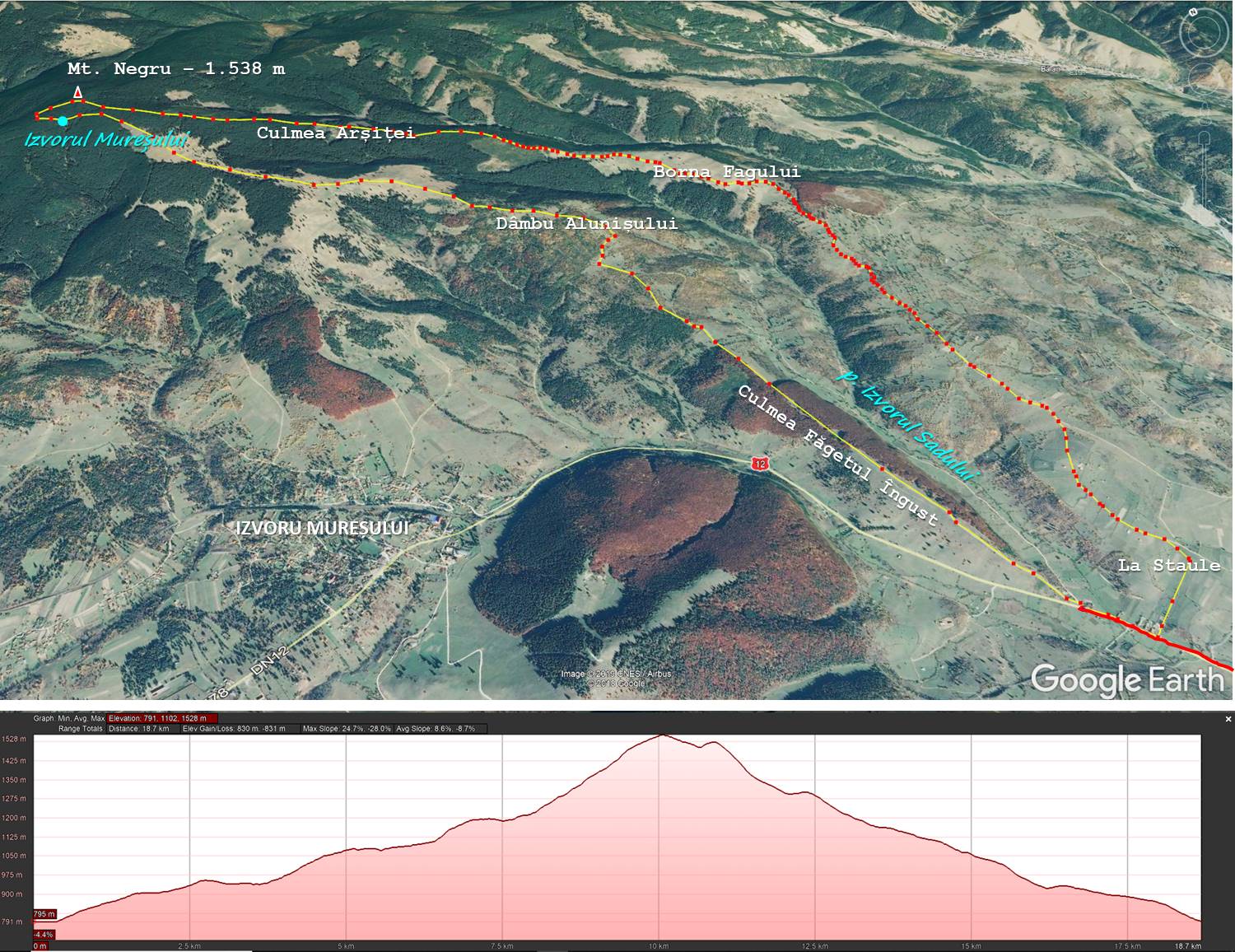Click the elevation profile peak at 10 km
The height and width of the screenshot is (952, 1235).
pos(660,735)
